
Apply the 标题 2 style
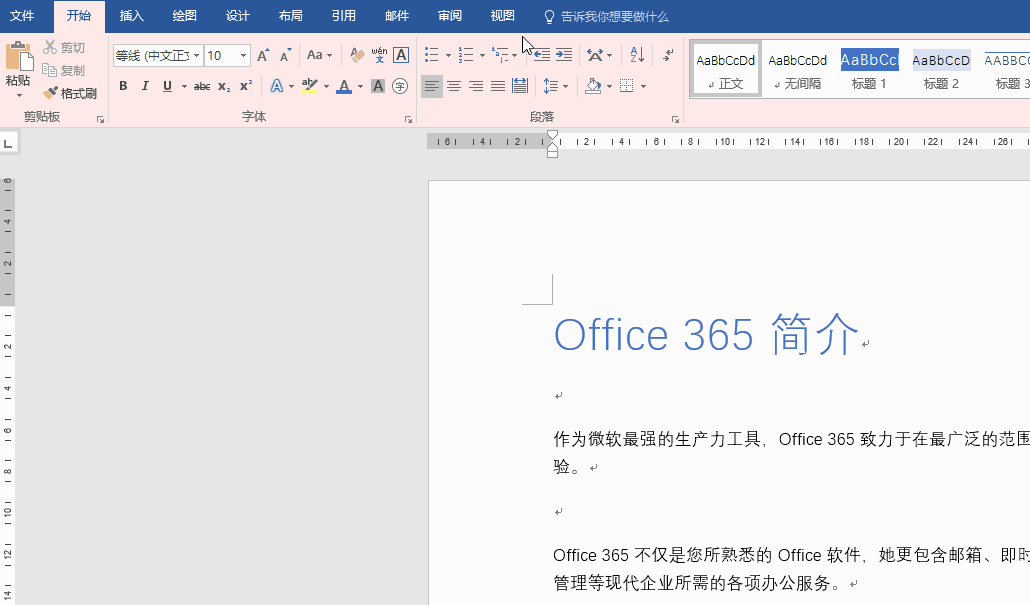click(941, 70)
